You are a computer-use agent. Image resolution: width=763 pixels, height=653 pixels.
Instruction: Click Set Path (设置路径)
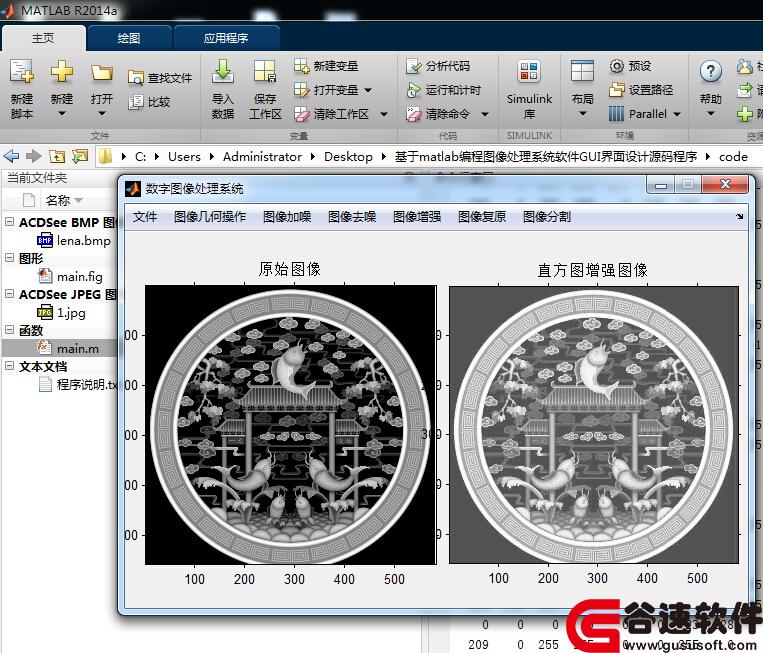[641, 90]
